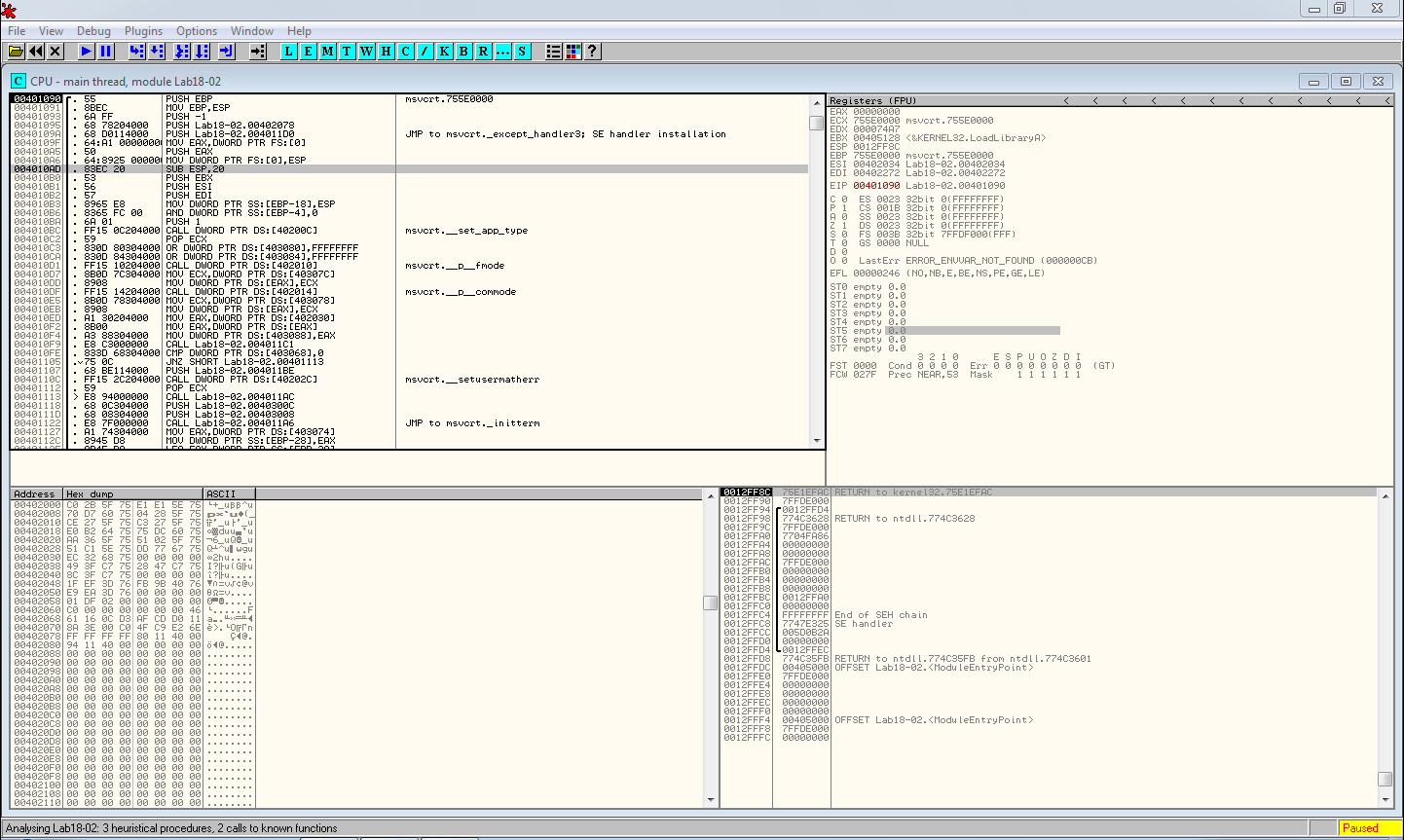The width and height of the screenshot is (1404, 840).
Task: Select the dump row at address 00402000
Action: coord(133,505)
